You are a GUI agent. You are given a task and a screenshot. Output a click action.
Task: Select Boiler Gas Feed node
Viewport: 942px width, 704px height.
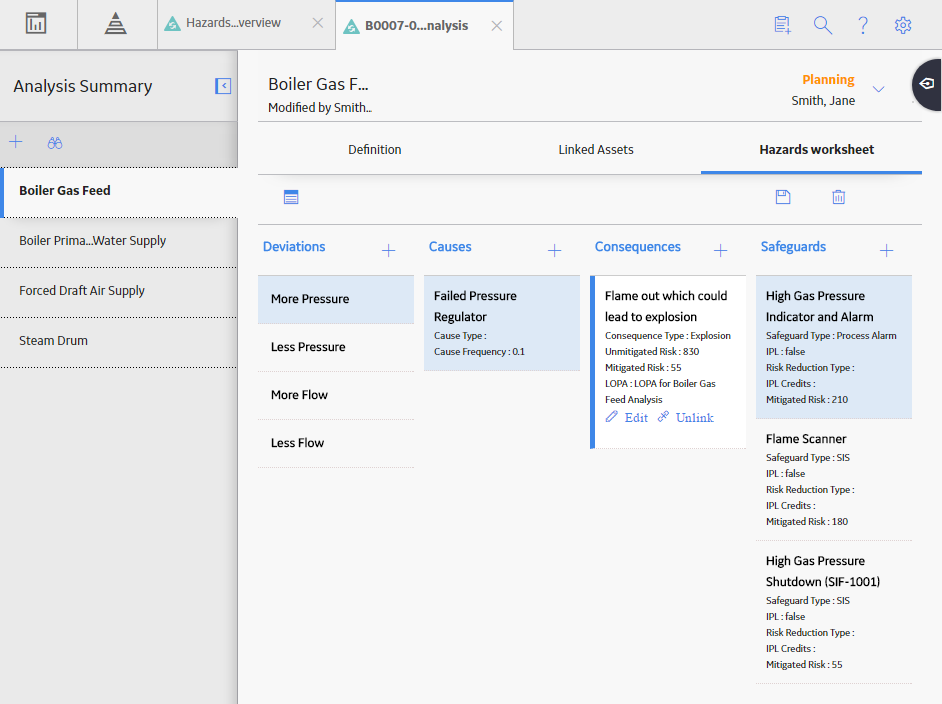pos(120,191)
